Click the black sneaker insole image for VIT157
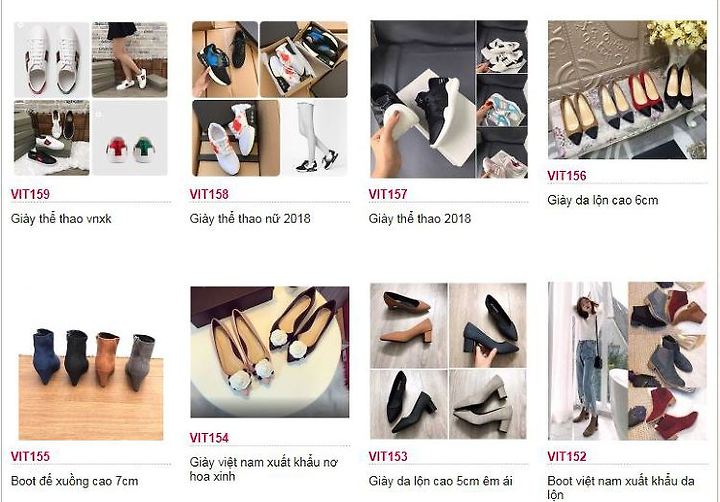Screen dimensions: 720x502 pyautogui.click(x=449, y=99)
